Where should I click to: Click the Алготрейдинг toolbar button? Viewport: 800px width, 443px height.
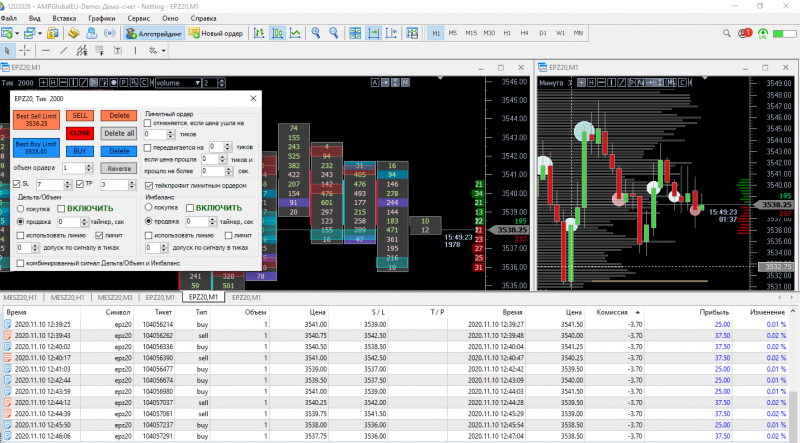[153, 33]
